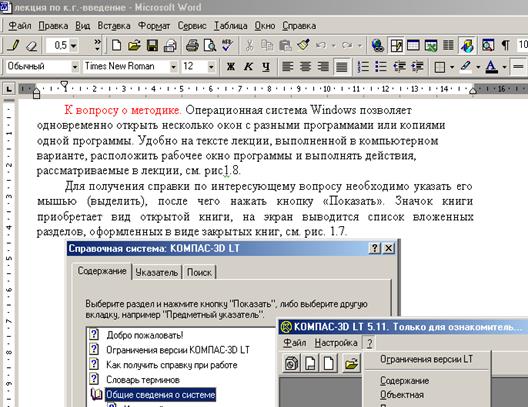Switch to Поиск tab in help
The width and height of the screenshot is (528, 407).
[x=199, y=272]
